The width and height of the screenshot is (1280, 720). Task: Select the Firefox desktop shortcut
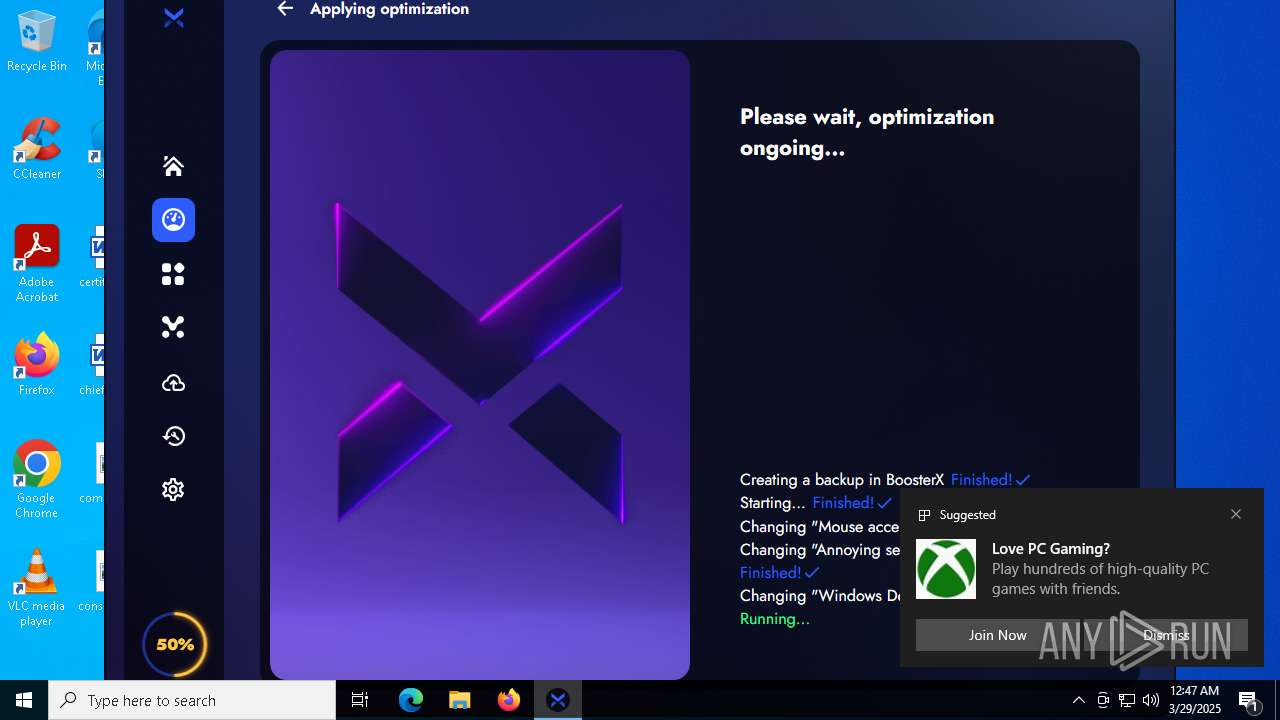pos(37,365)
